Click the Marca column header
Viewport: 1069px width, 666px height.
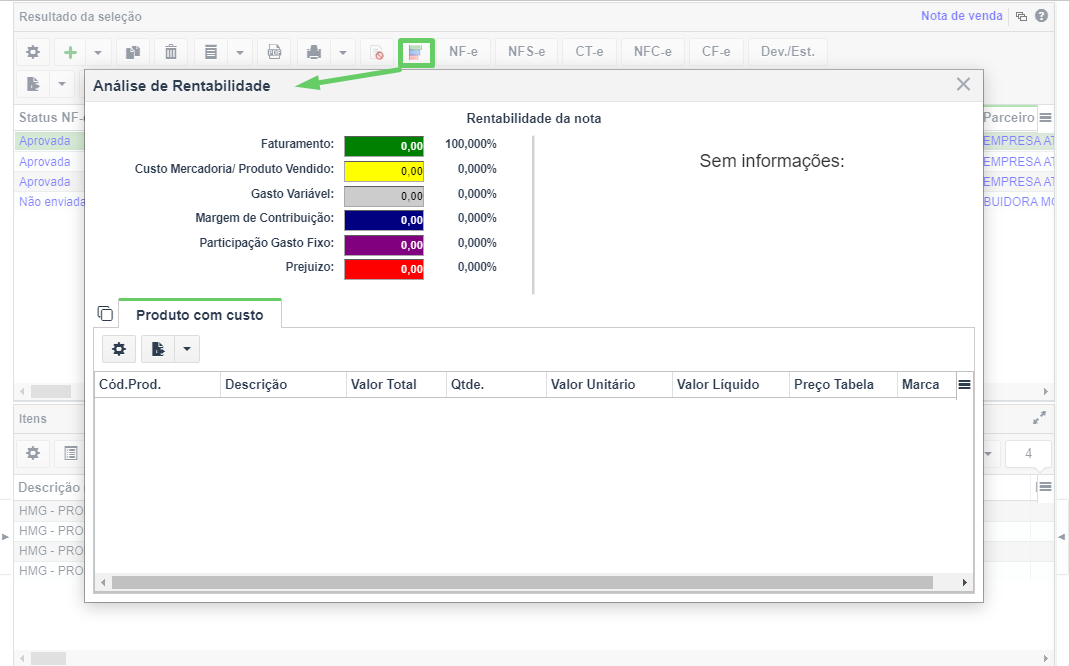pos(927,384)
